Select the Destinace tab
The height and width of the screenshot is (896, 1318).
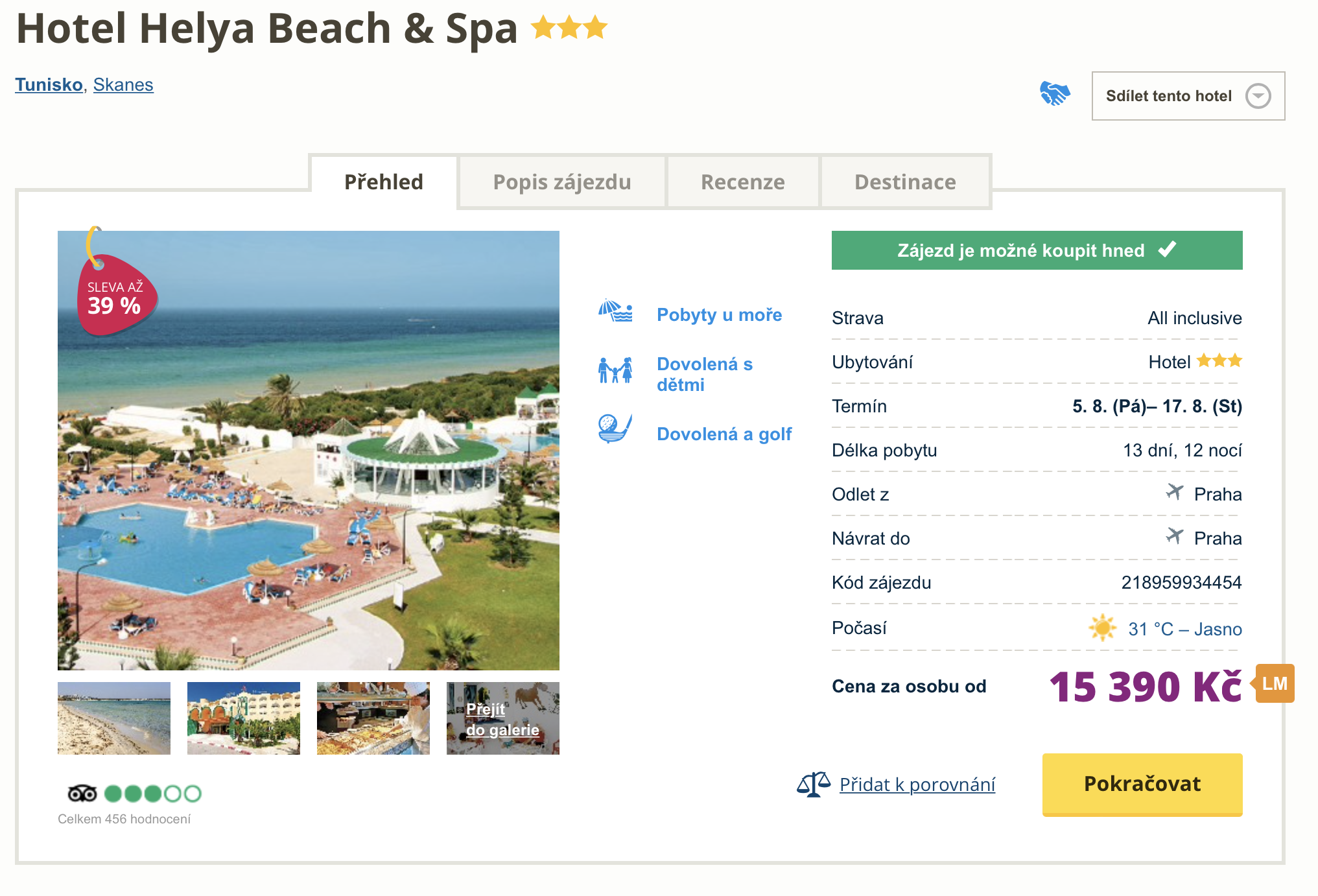[904, 182]
